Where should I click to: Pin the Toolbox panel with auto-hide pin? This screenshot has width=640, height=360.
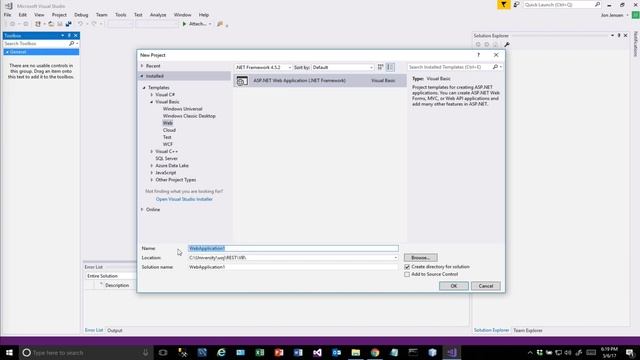pyautogui.click(x=69, y=36)
